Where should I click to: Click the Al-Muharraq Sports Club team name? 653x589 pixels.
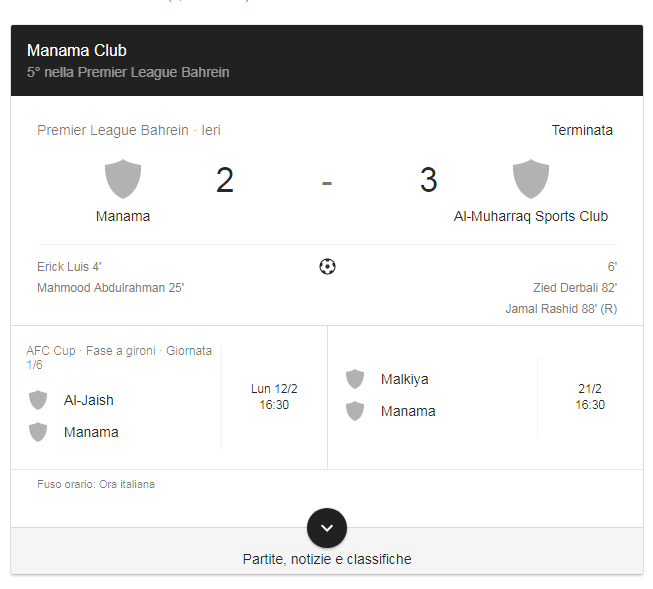(531, 216)
